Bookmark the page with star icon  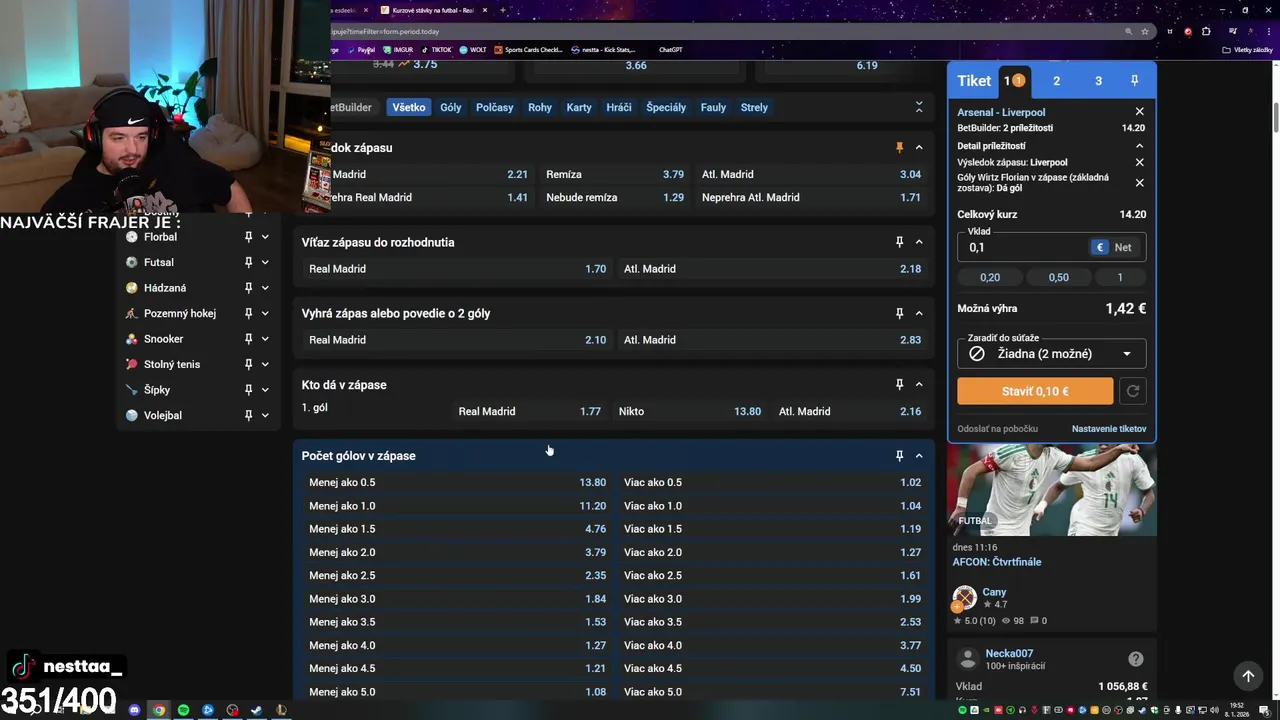1145,31
